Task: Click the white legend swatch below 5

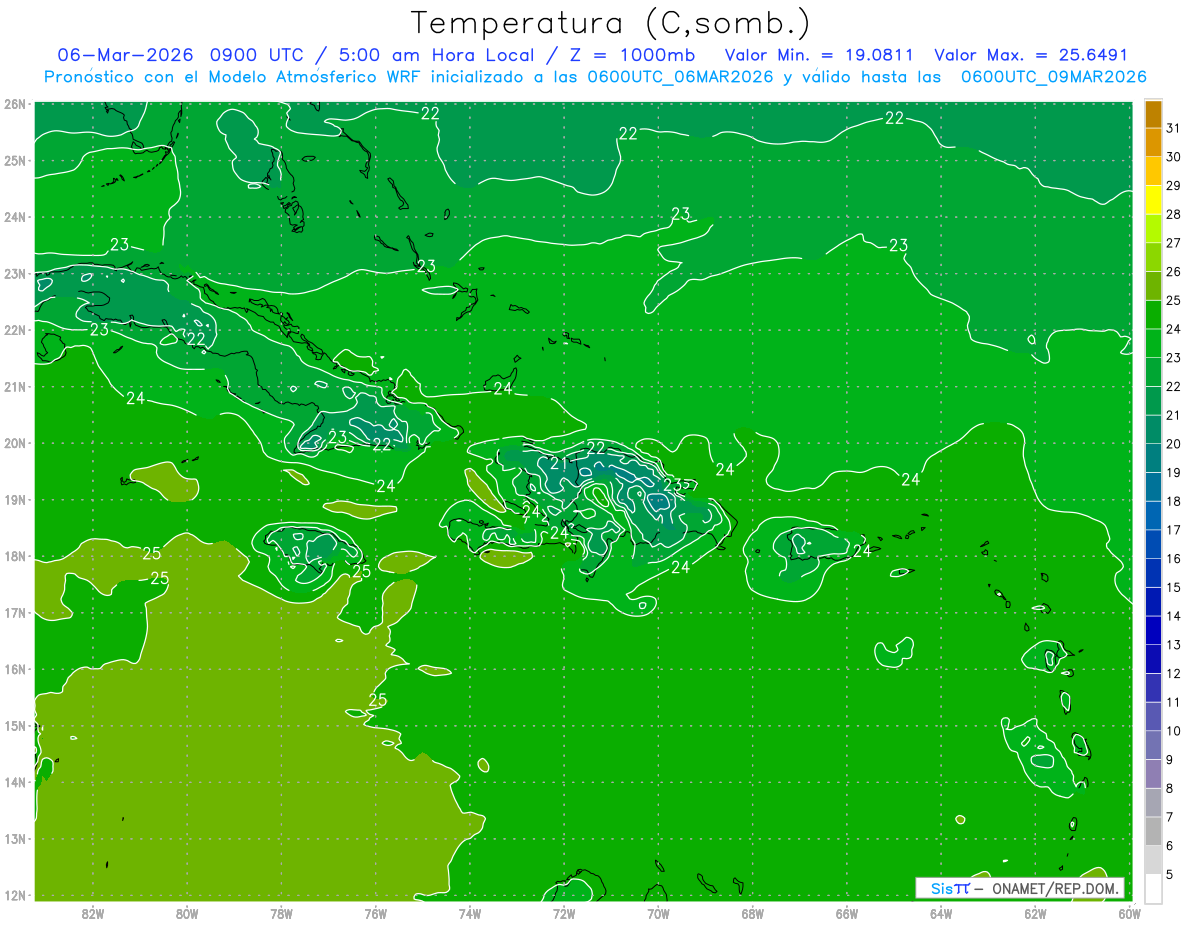Action: tap(1153, 888)
